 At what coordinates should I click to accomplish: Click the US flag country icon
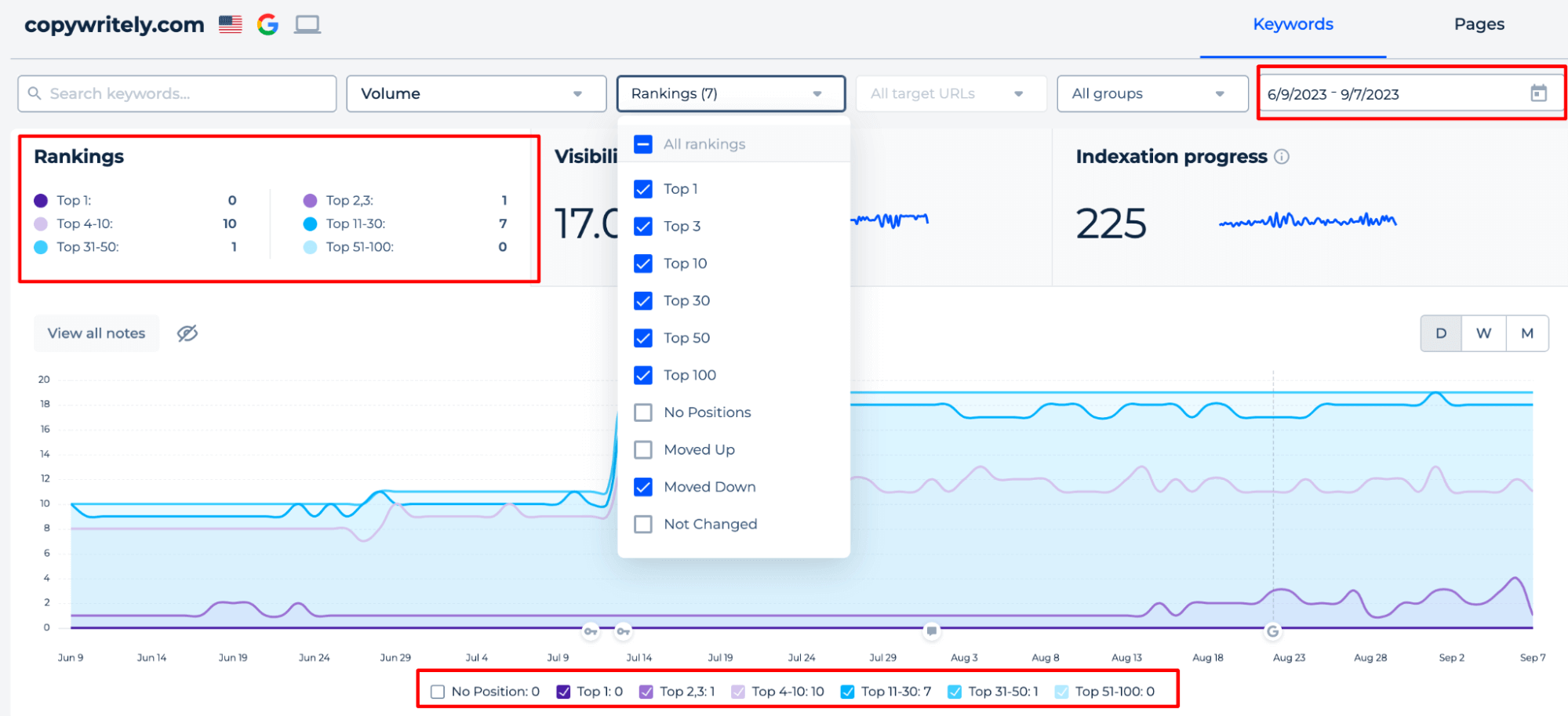[x=230, y=25]
